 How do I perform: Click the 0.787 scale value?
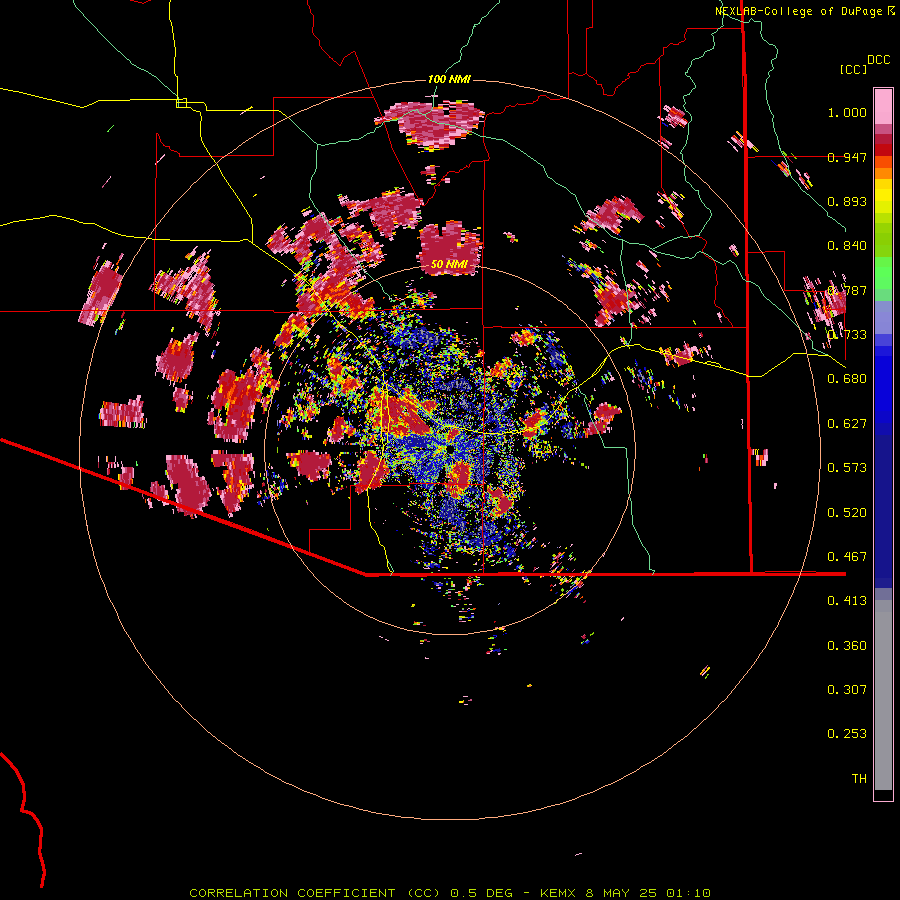tap(847, 290)
